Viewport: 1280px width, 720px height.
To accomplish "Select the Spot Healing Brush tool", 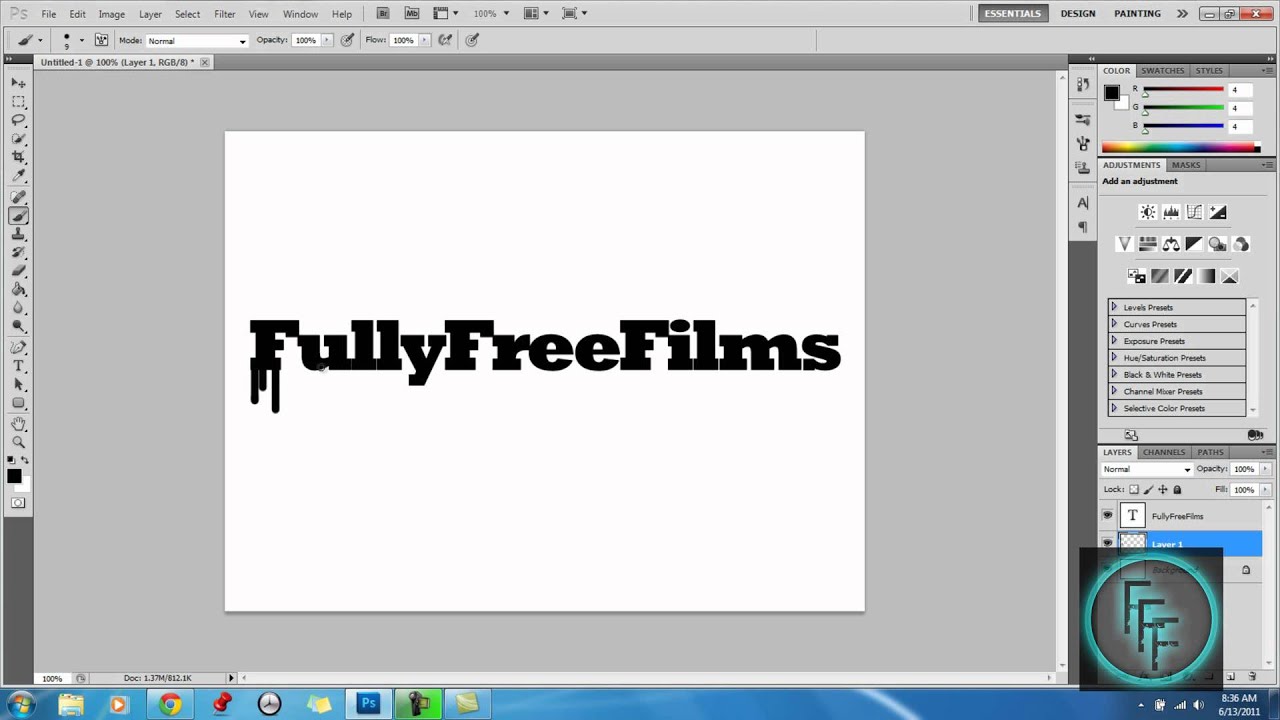I will click(x=18, y=198).
